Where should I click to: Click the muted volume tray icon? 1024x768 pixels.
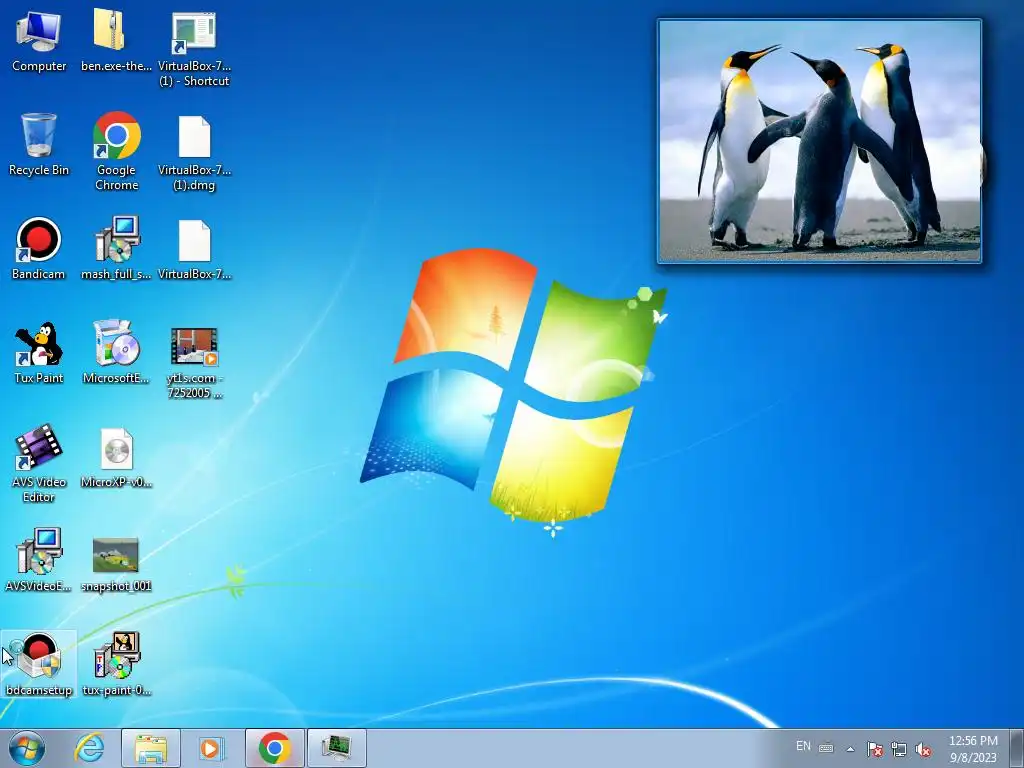pyautogui.click(x=923, y=749)
